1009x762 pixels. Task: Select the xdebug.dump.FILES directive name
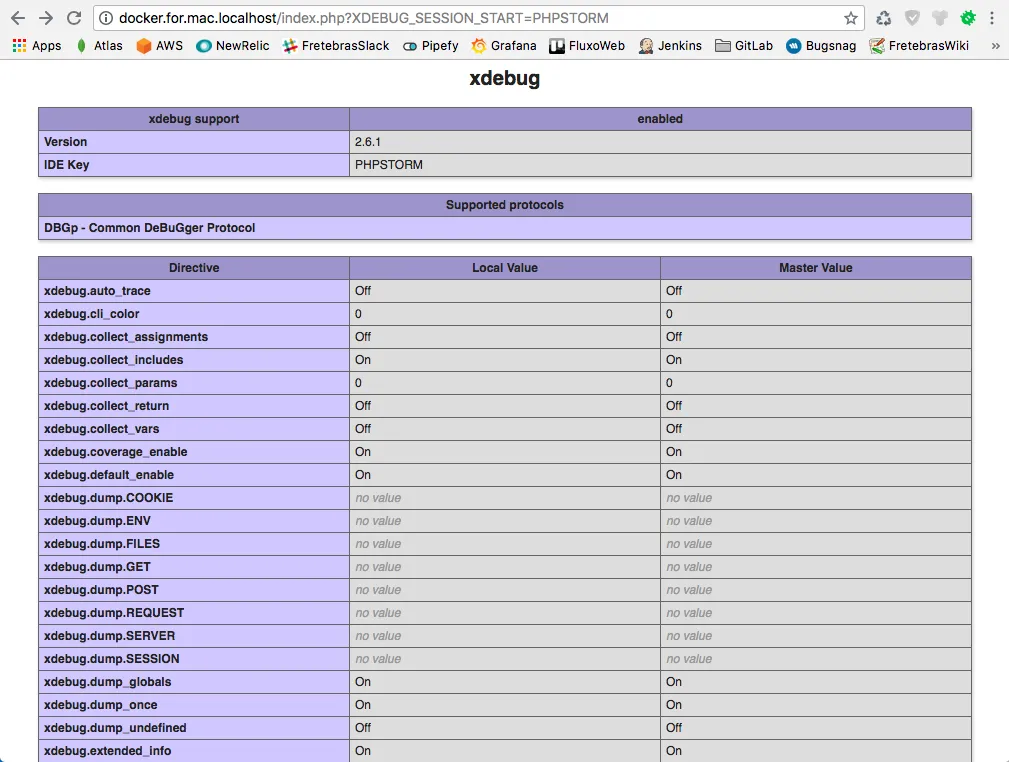click(102, 544)
